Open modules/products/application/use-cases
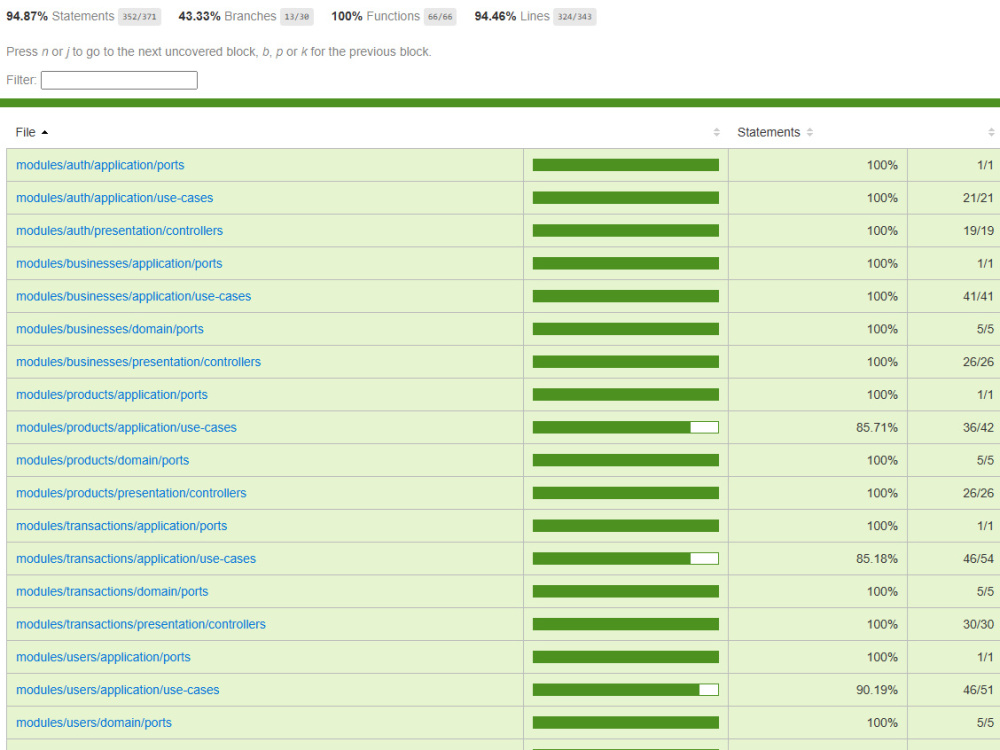This screenshot has height=750, width=1000. (126, 427)
